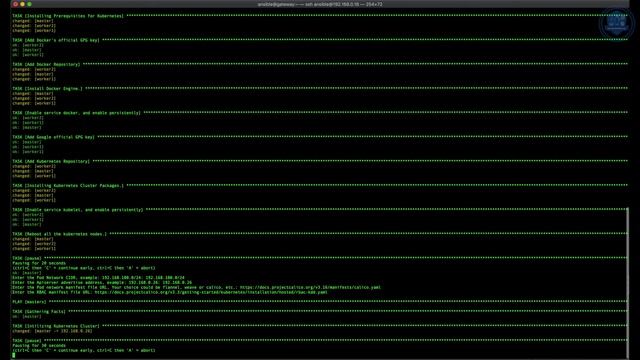Click 'changed: [master]' under Installing Prerequisites
Screen dimensions: 640x360
pos(33,21)
